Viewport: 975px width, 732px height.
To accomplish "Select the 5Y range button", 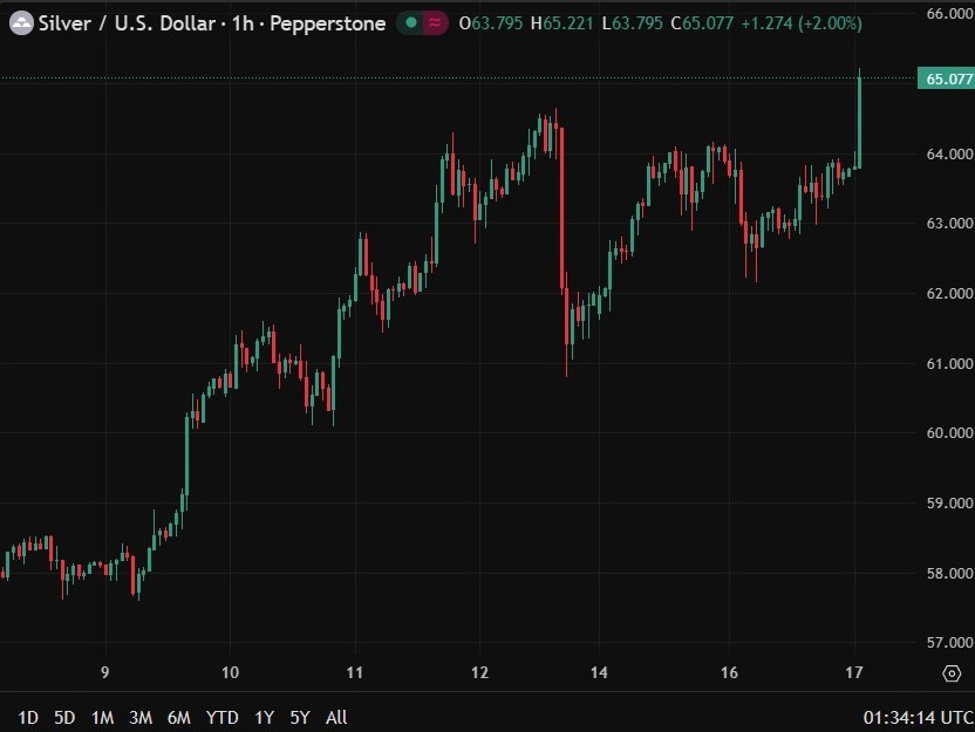I will tap(302, 717).
